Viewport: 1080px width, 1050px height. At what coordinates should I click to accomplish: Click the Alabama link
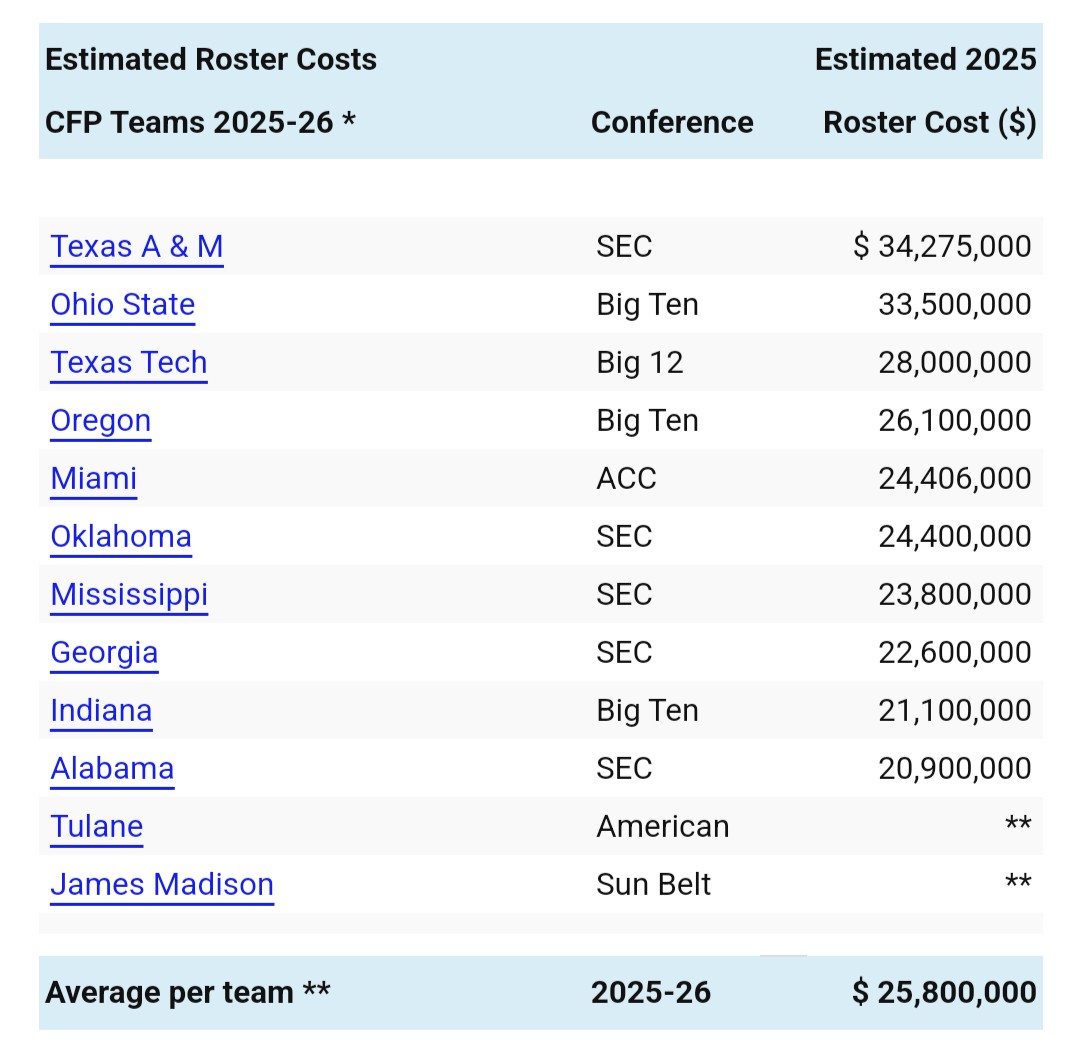[112, 769]
